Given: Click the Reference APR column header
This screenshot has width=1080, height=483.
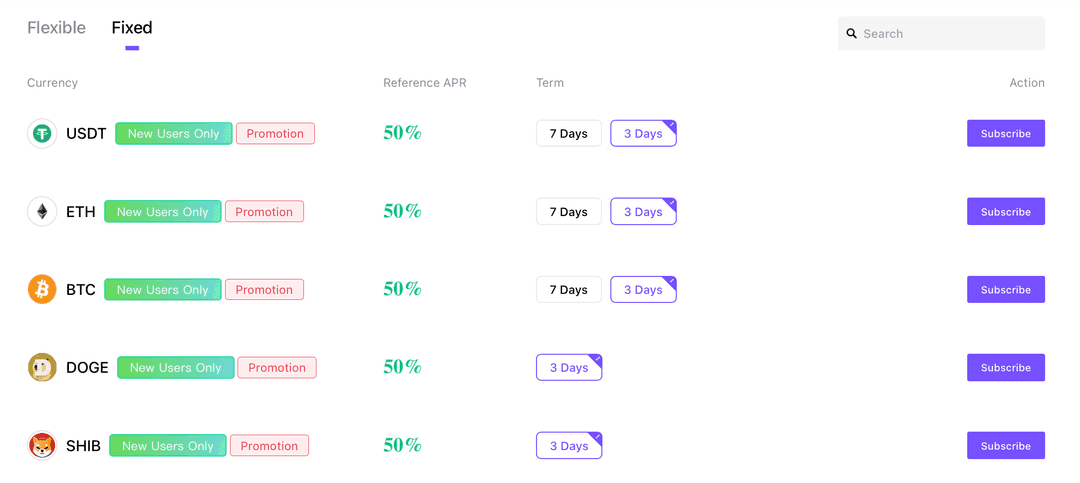Looking at the screenshot, I should tap(424, 83).
